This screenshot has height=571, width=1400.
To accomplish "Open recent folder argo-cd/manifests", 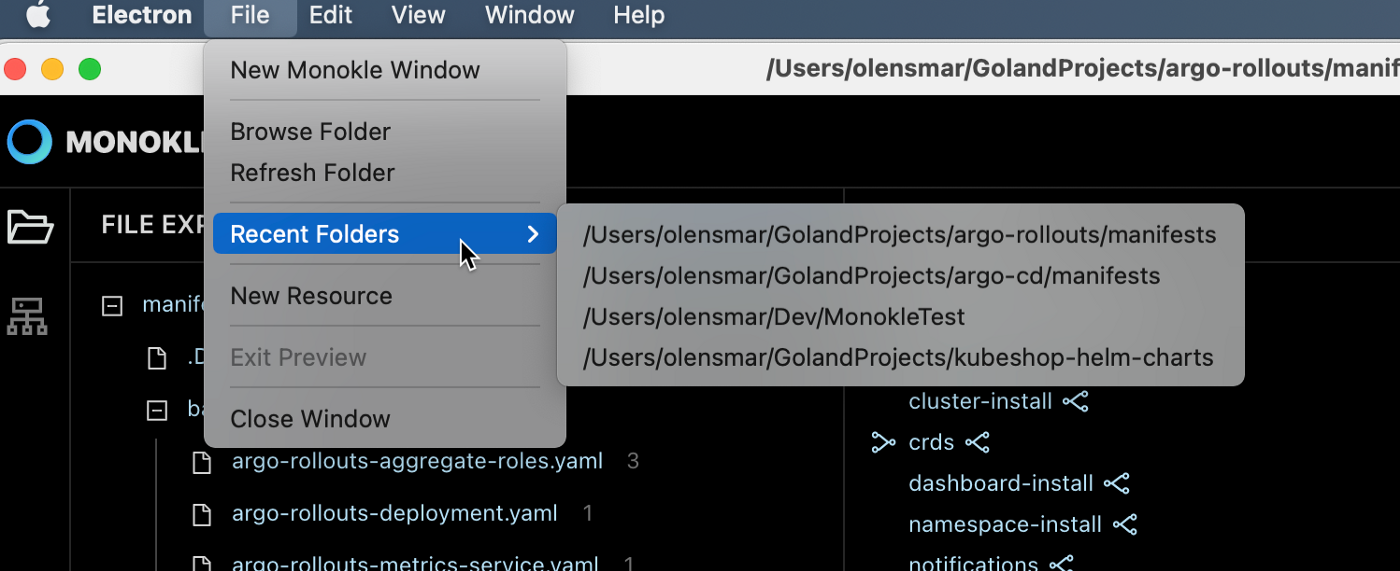I will click(900, 276).
